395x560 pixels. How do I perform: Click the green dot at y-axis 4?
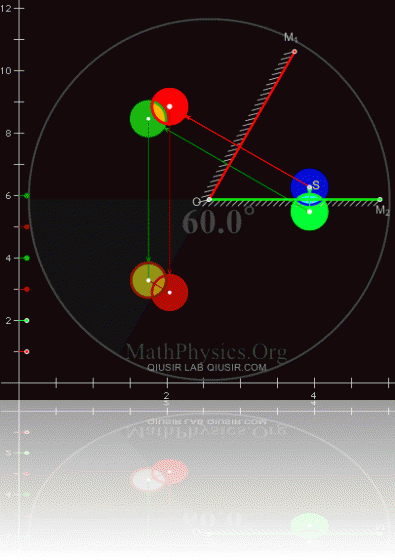(27, 258)
